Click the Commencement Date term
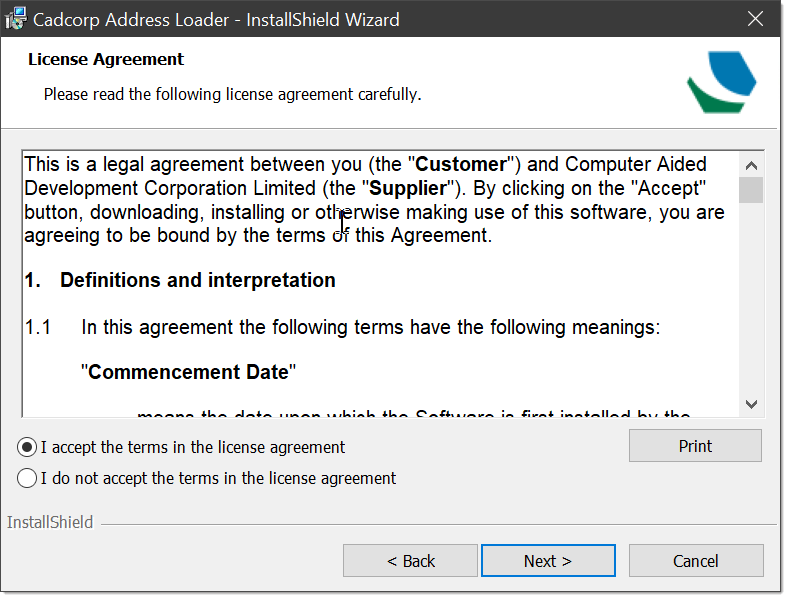 tap(188, 372)
